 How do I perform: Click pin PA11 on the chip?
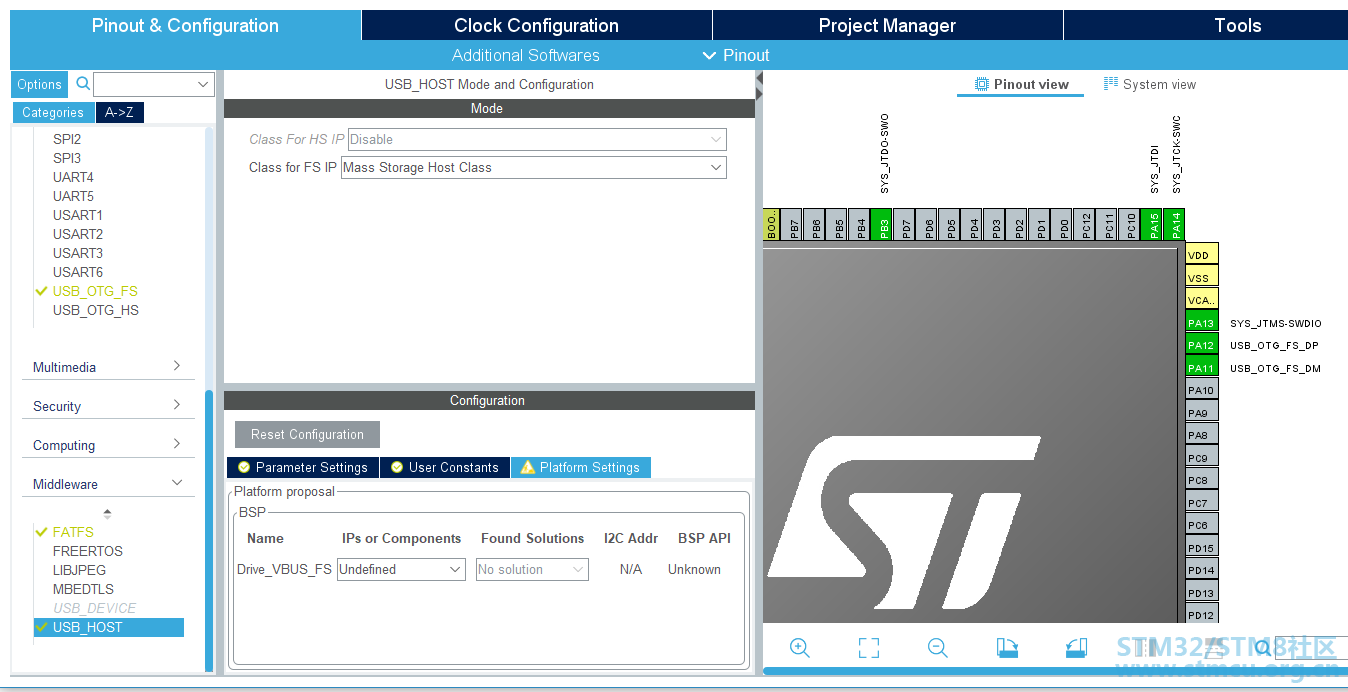(1201, 368)
